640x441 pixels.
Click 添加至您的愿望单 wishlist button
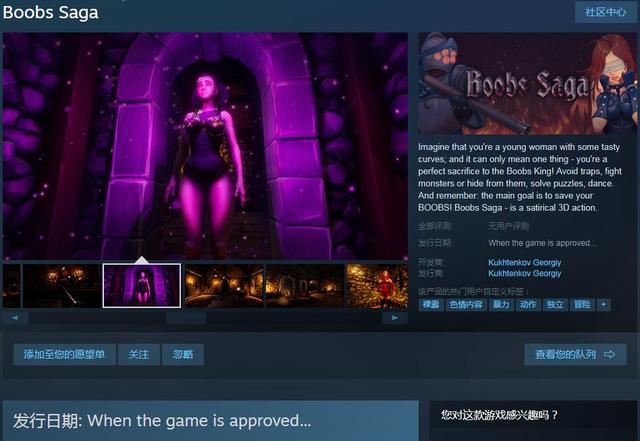(64, 354)
